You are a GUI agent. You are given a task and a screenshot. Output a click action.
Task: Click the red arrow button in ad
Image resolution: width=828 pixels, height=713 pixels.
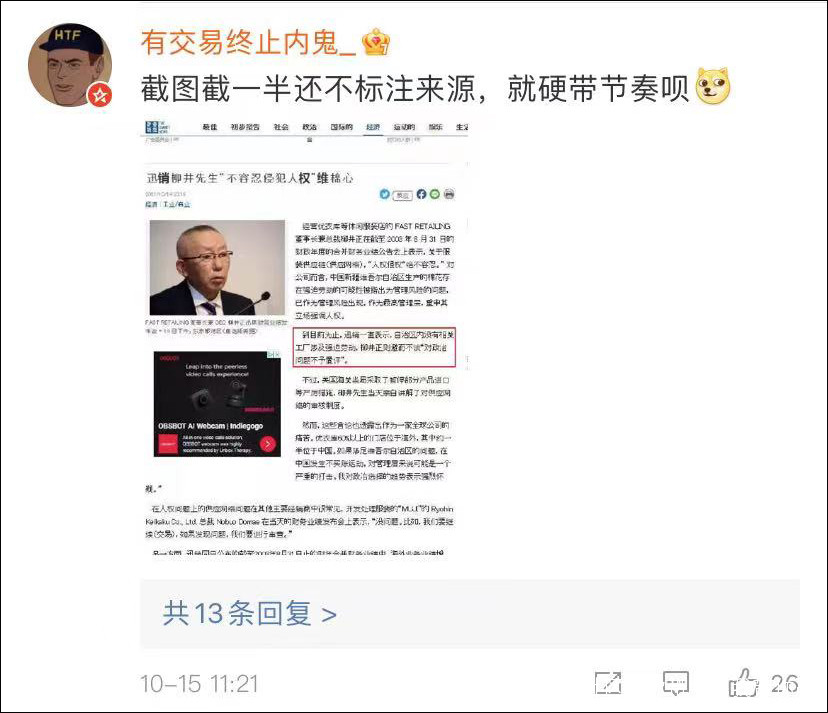(268, 444)
